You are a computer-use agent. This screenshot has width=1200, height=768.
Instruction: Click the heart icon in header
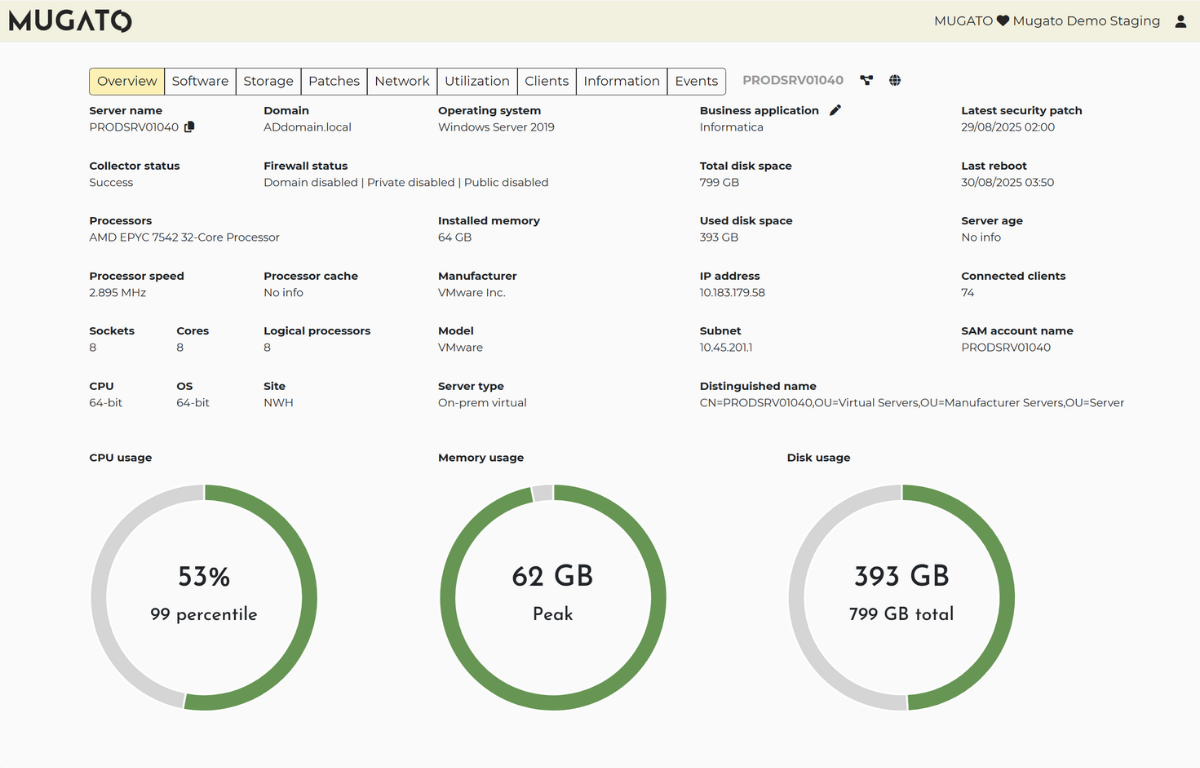[x=1003, y=21]
